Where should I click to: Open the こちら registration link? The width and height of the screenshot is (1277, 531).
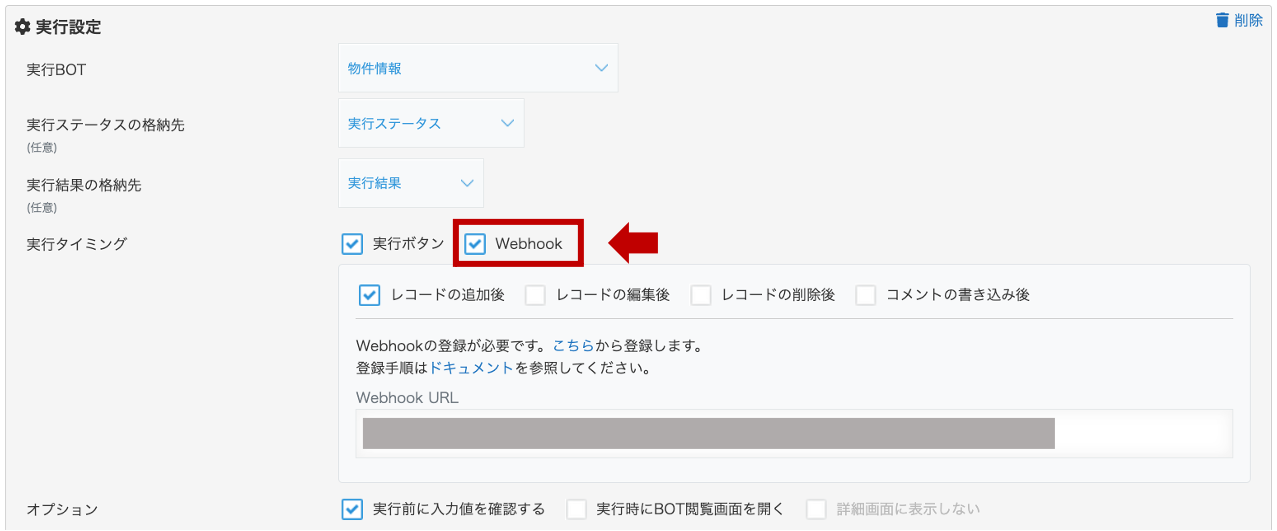point(574,346)
